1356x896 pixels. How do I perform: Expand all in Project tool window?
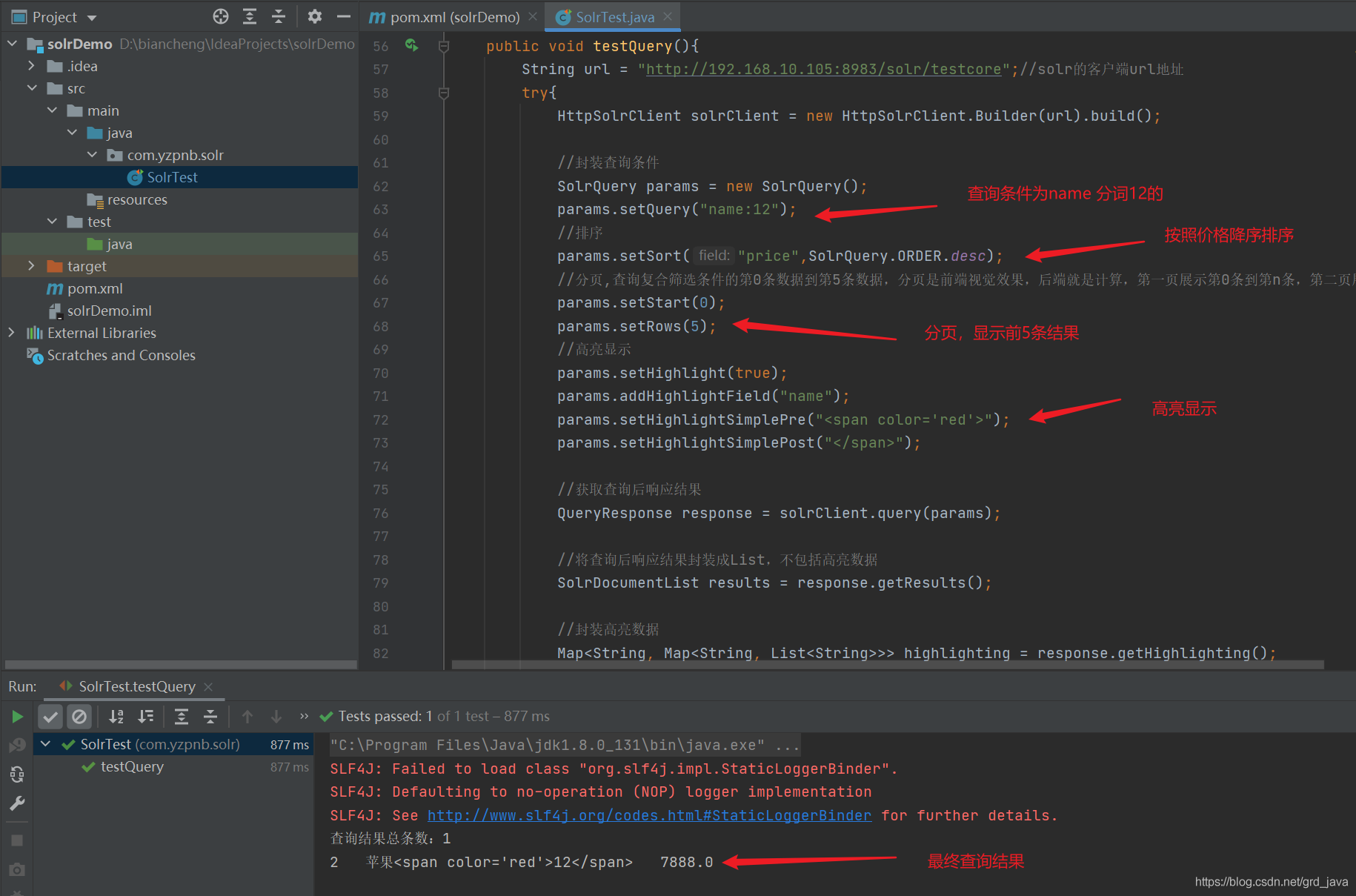point(250,16)
